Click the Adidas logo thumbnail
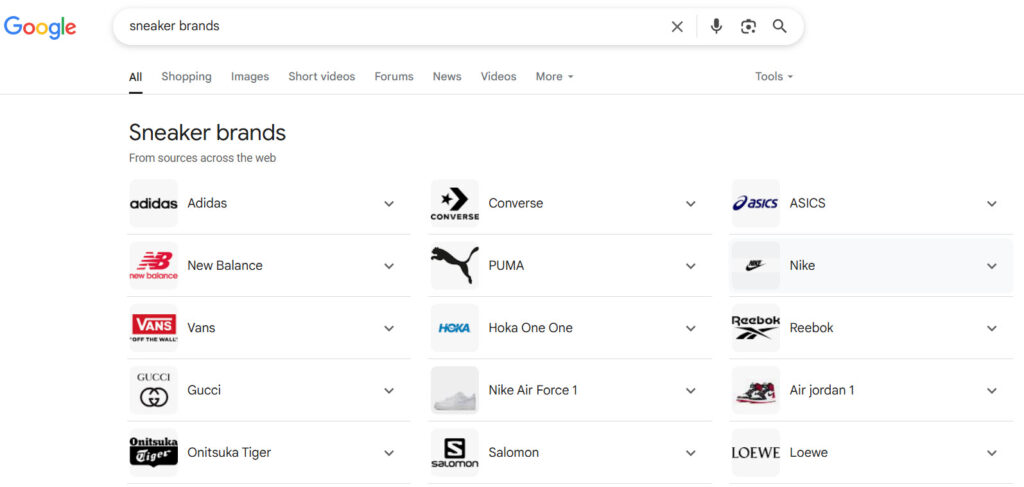Screen dimensions: 1024x487 pos(153,204)
